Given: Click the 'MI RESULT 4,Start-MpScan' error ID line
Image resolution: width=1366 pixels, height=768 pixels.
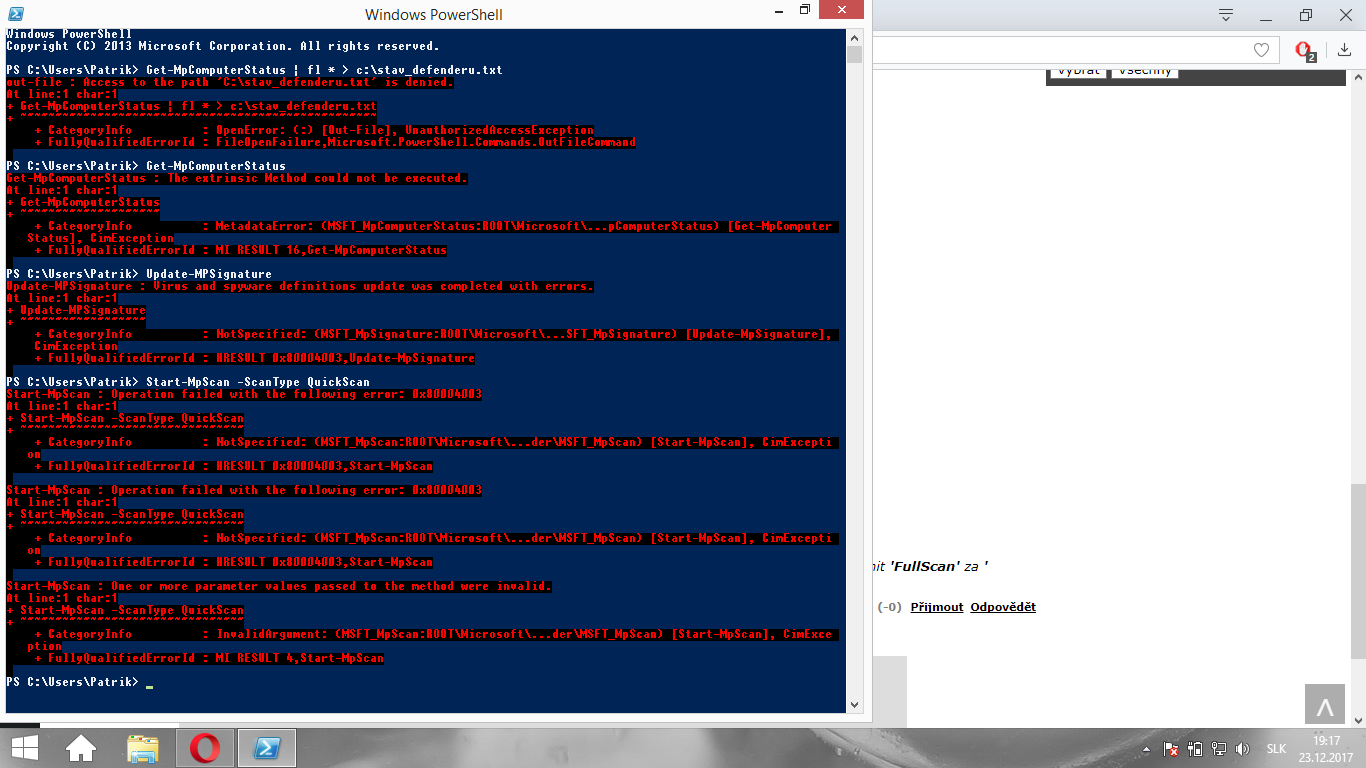Looking at the screenshot, I should (x=209, y=658).
